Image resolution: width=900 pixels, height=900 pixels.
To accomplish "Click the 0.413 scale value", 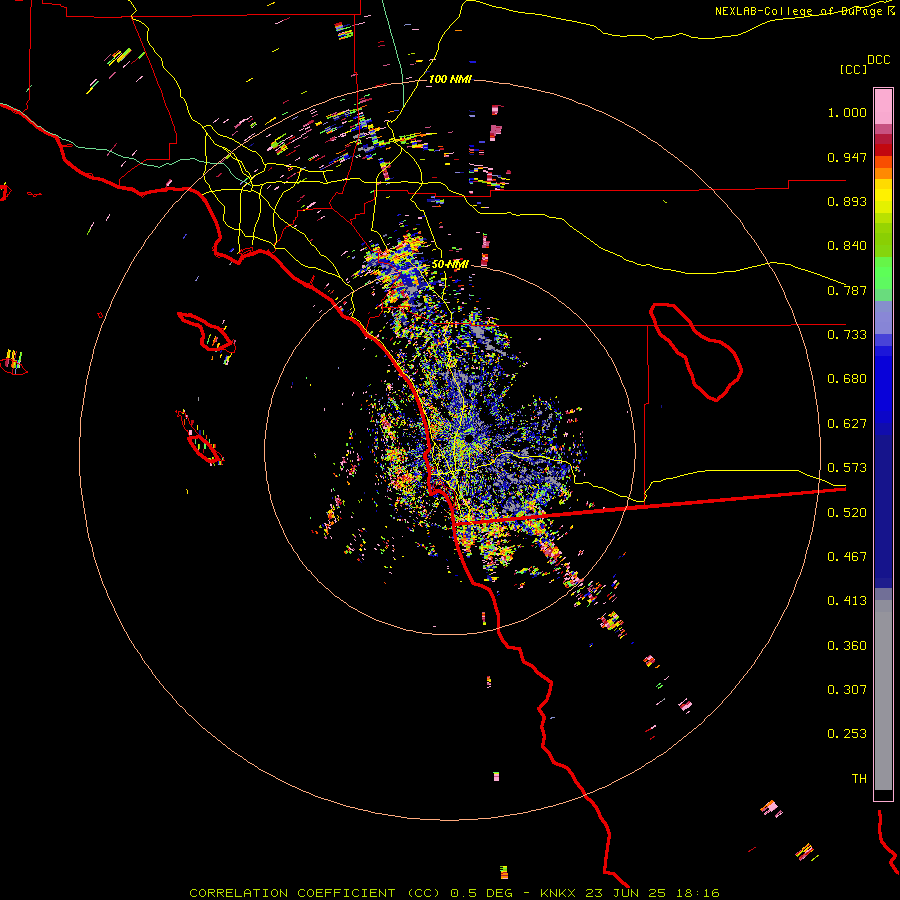I will 847,601.
